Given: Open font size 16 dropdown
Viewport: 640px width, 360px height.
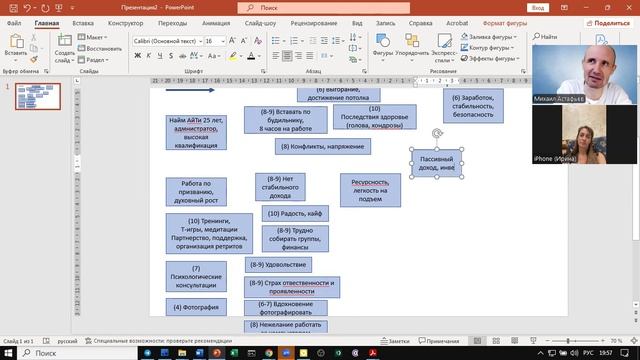Looking at the screenshot, I should point(223,41).
